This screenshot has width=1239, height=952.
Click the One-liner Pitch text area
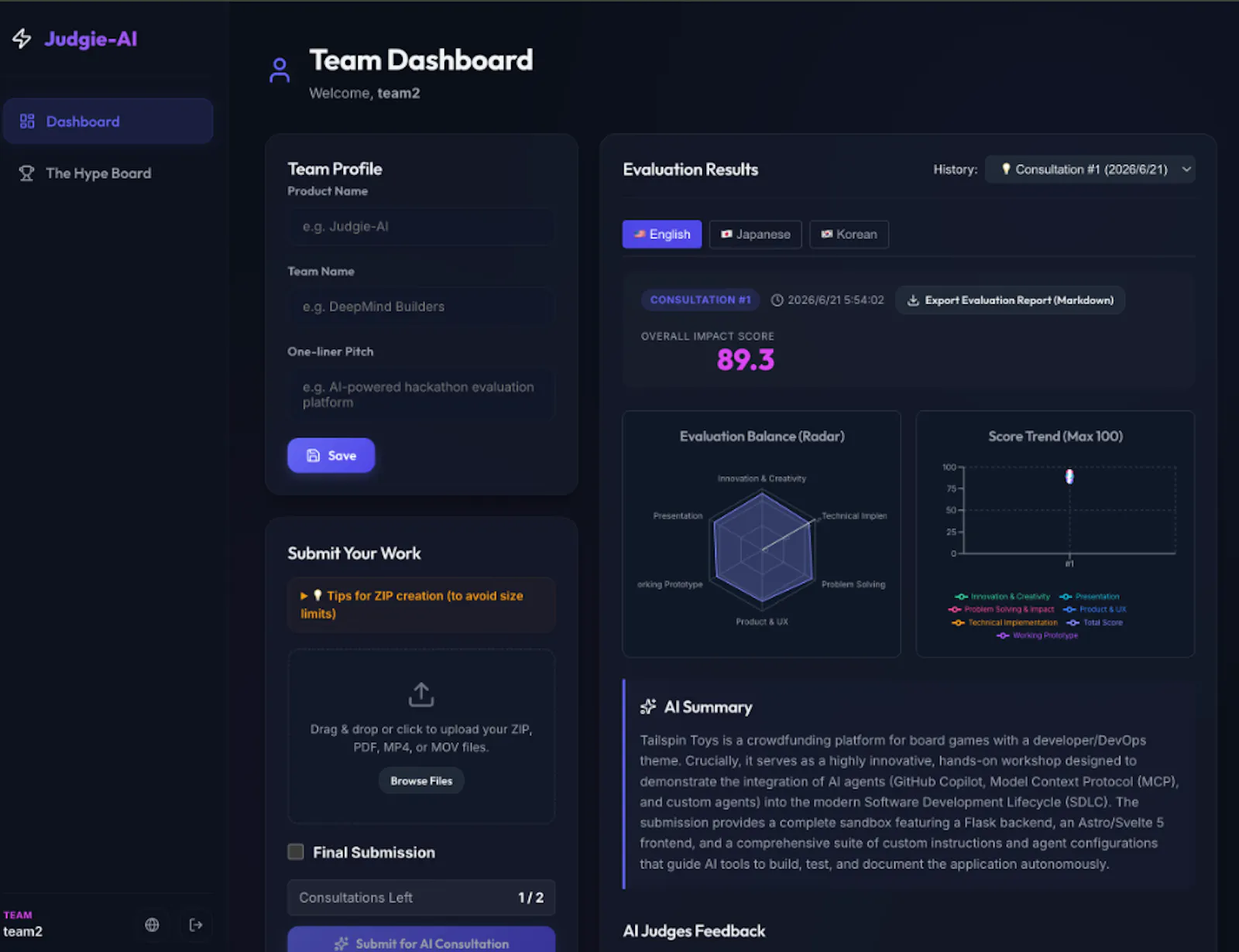pyautogui.click(x=421, y=395)
